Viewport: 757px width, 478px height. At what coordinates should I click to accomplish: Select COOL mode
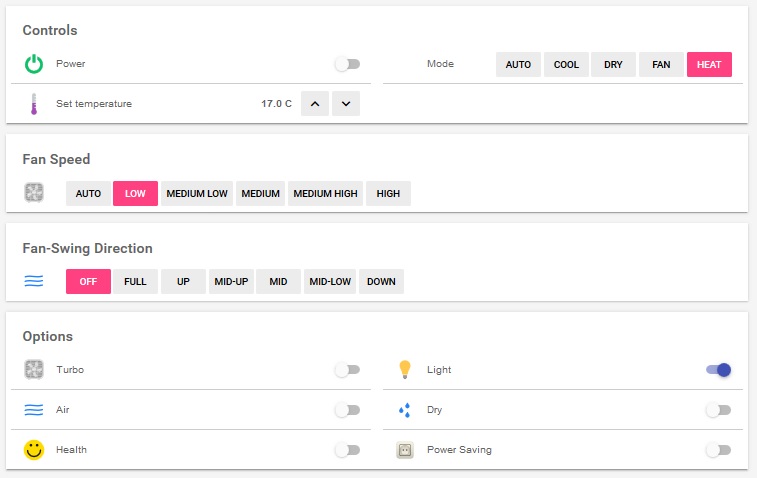pyautogui.click(x=566, y=65)
